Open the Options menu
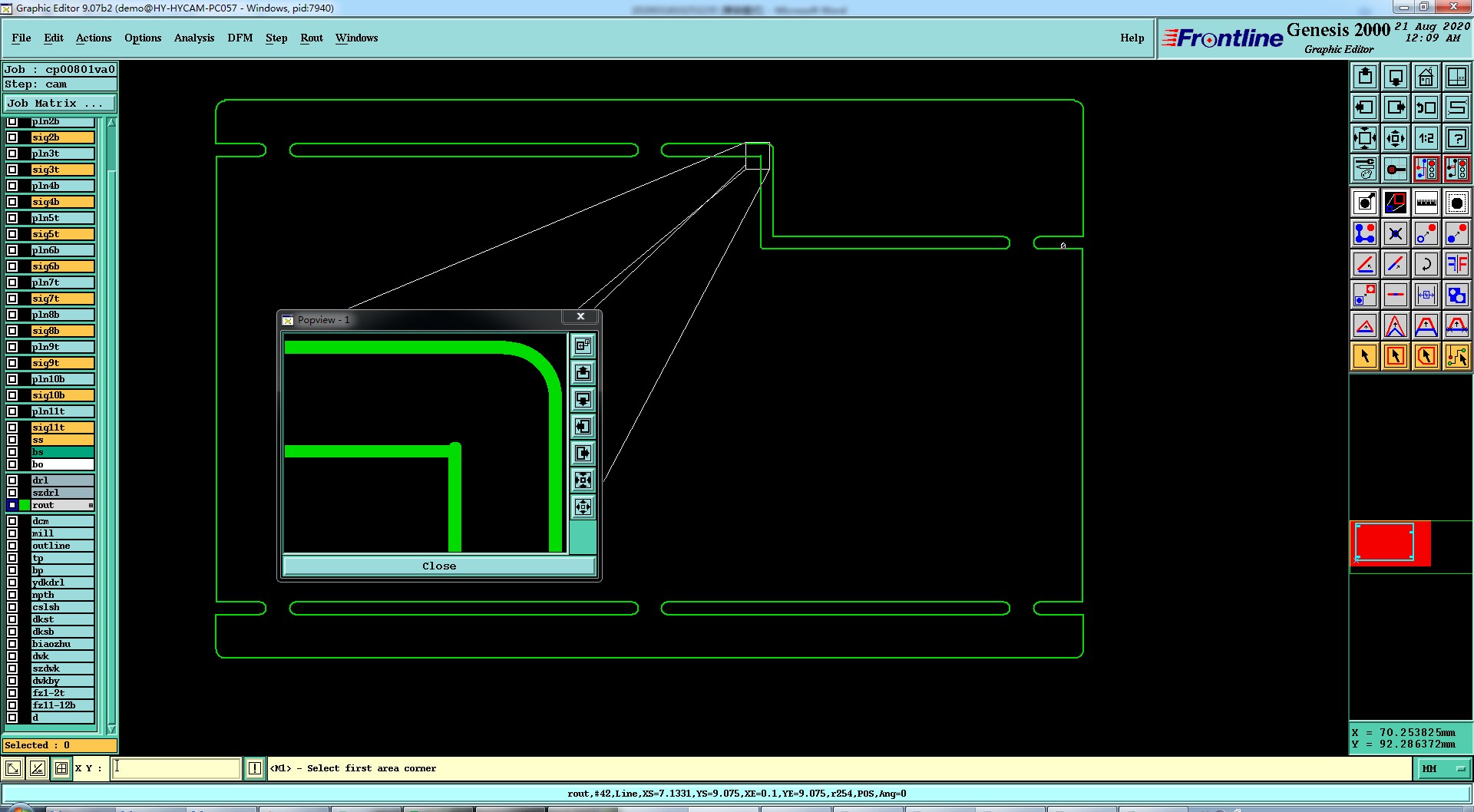Image resolution: width=1474 pixels, height=812 pixels. [x=143, y=38]
